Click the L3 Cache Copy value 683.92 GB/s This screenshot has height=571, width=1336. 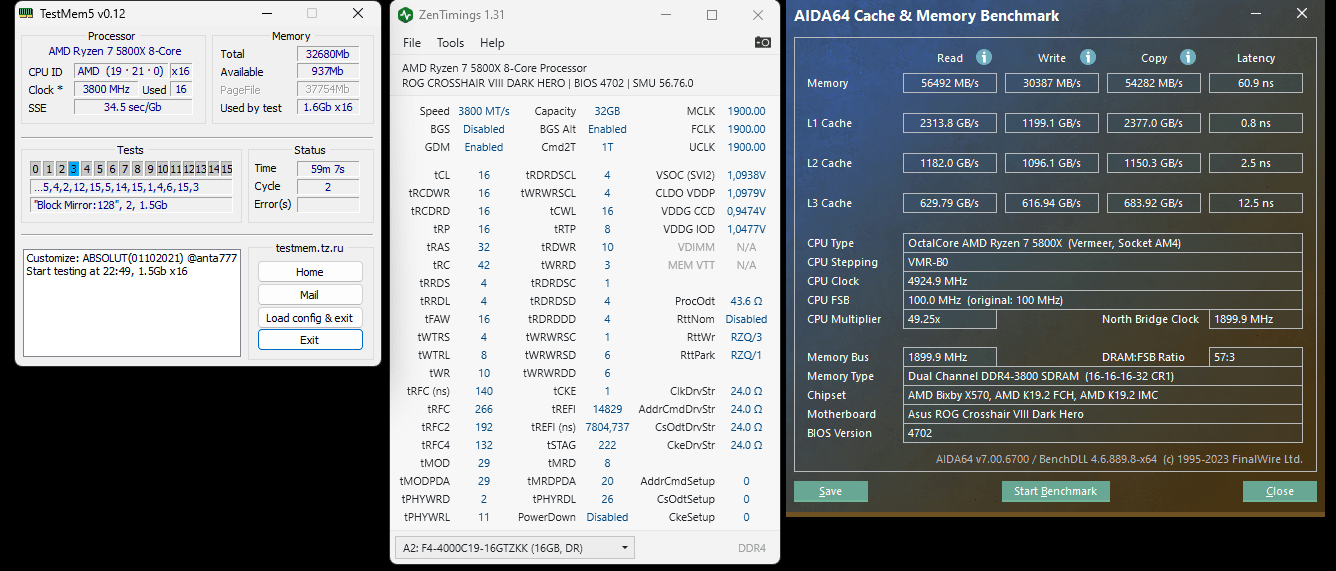(x=1154, y=203)
